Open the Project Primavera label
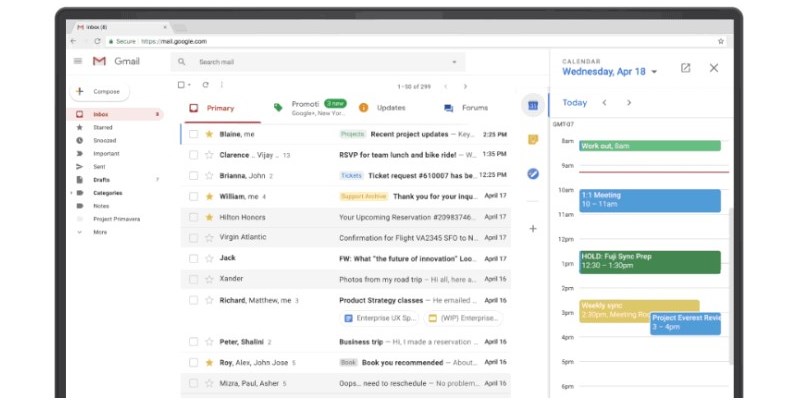Screen dimensions: 800x400 coord(116,219)
